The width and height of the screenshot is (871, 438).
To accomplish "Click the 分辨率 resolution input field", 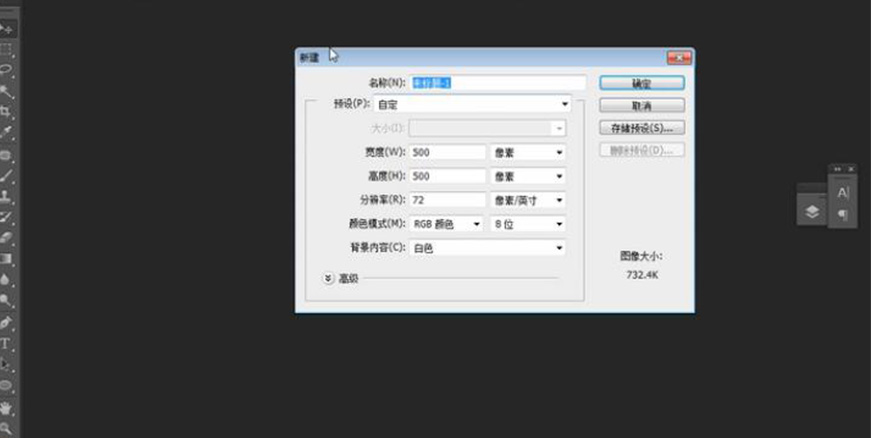I will point(446,200).
